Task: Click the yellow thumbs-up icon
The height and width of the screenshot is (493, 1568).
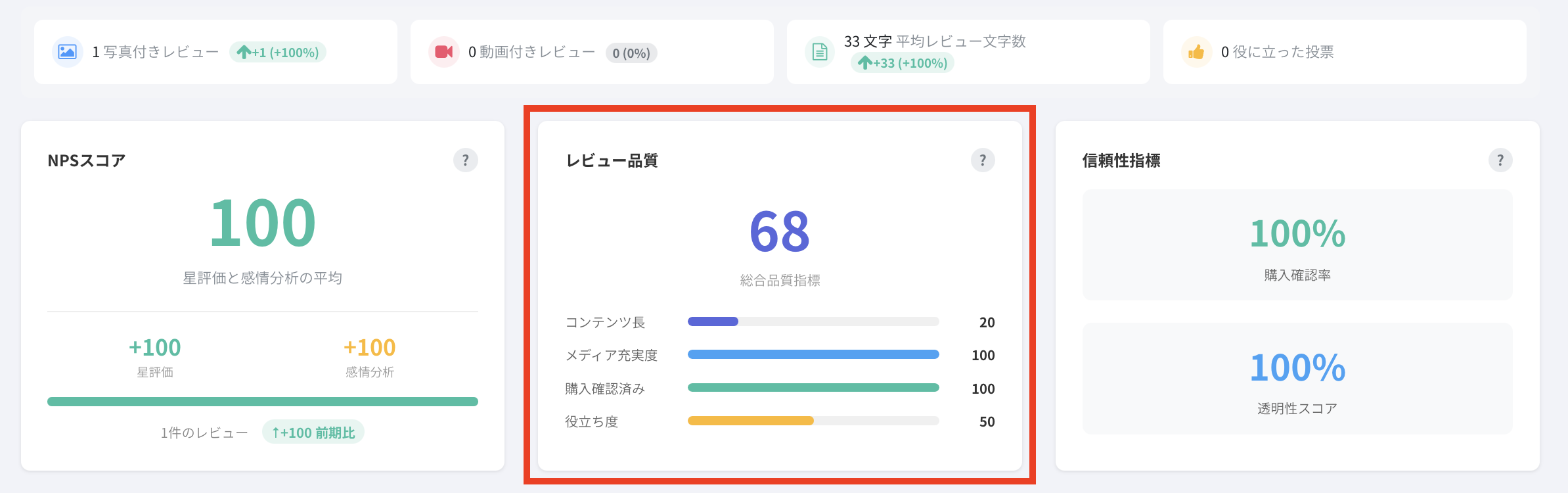Action: point(1196,52)
